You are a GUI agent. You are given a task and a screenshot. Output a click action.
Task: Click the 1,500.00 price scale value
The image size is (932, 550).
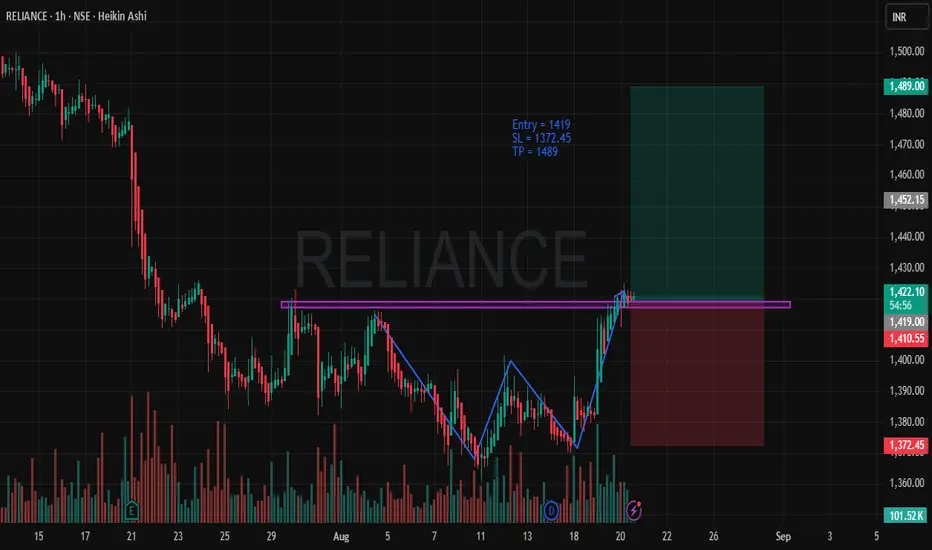[906, 51]
